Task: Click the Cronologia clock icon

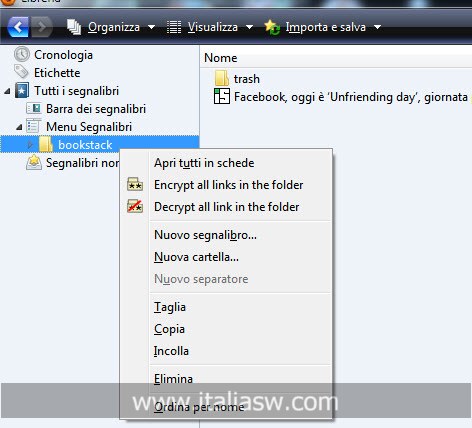Action: [22, 54]
